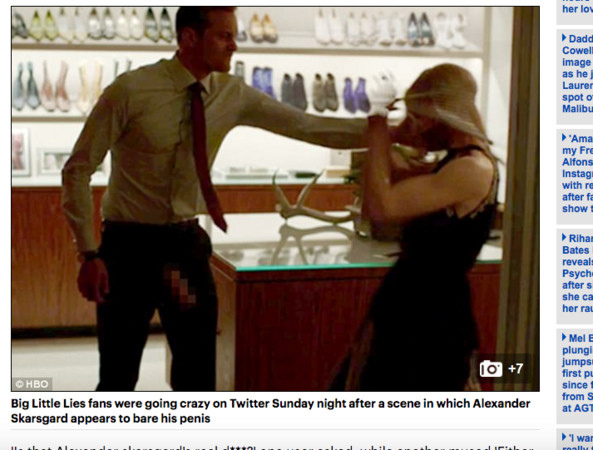Click the arrow bullet beside the 'Ama story
The image size is (593, 450).
[564, 138]
